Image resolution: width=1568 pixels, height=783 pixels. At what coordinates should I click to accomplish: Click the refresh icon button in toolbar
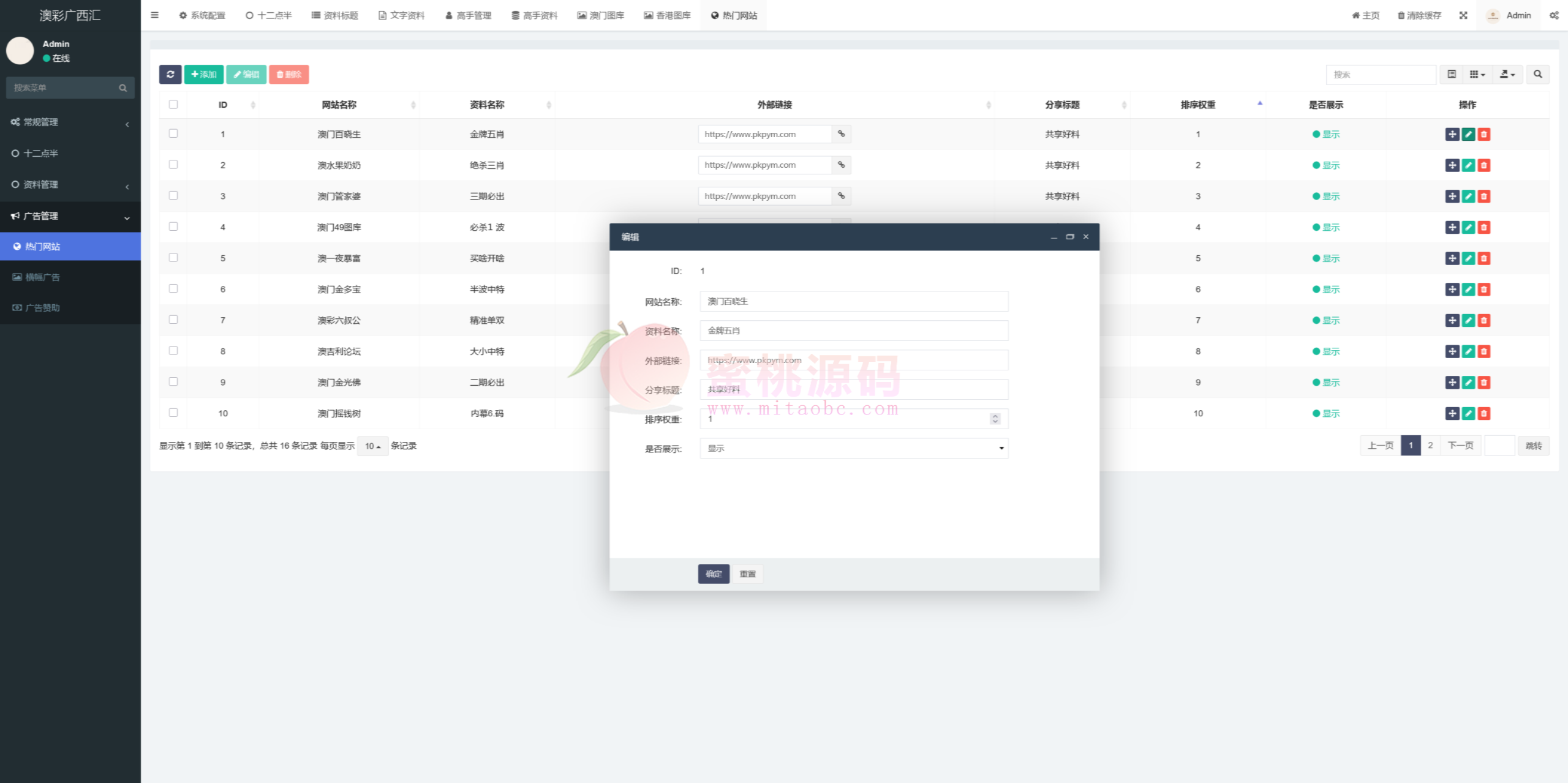[170, 74]
